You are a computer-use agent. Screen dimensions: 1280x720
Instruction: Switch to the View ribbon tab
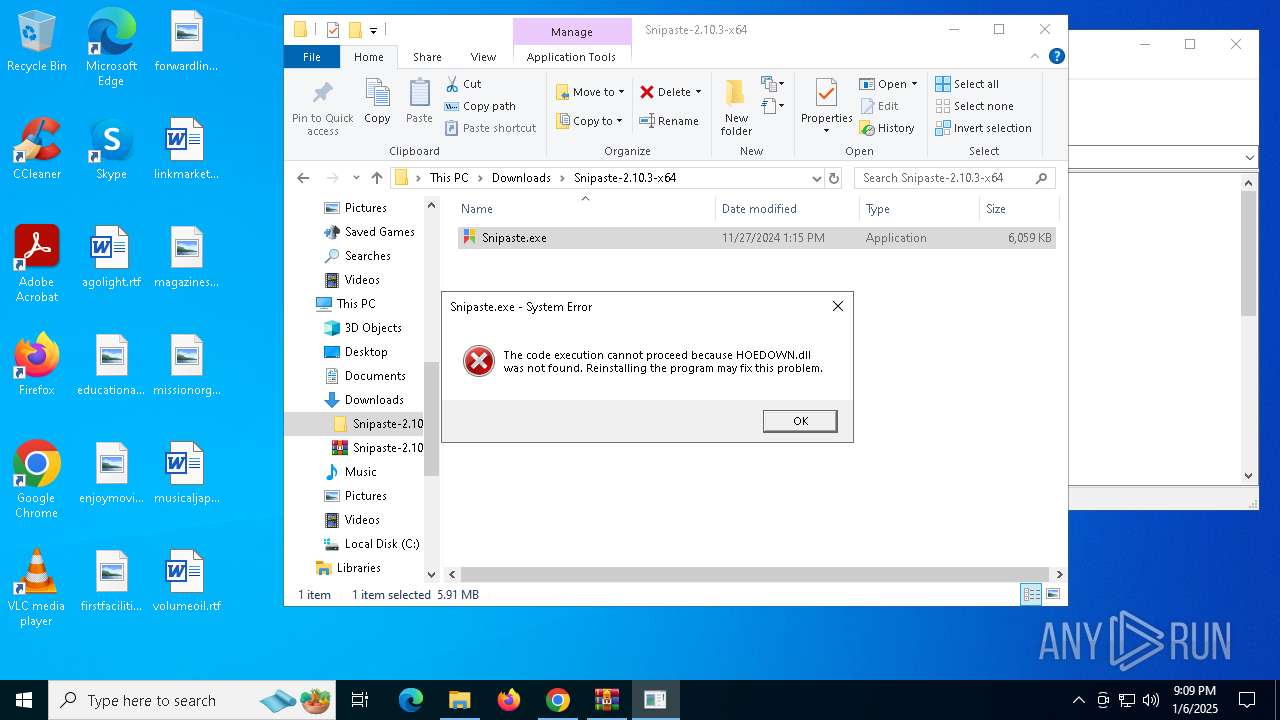coord(483,57)
